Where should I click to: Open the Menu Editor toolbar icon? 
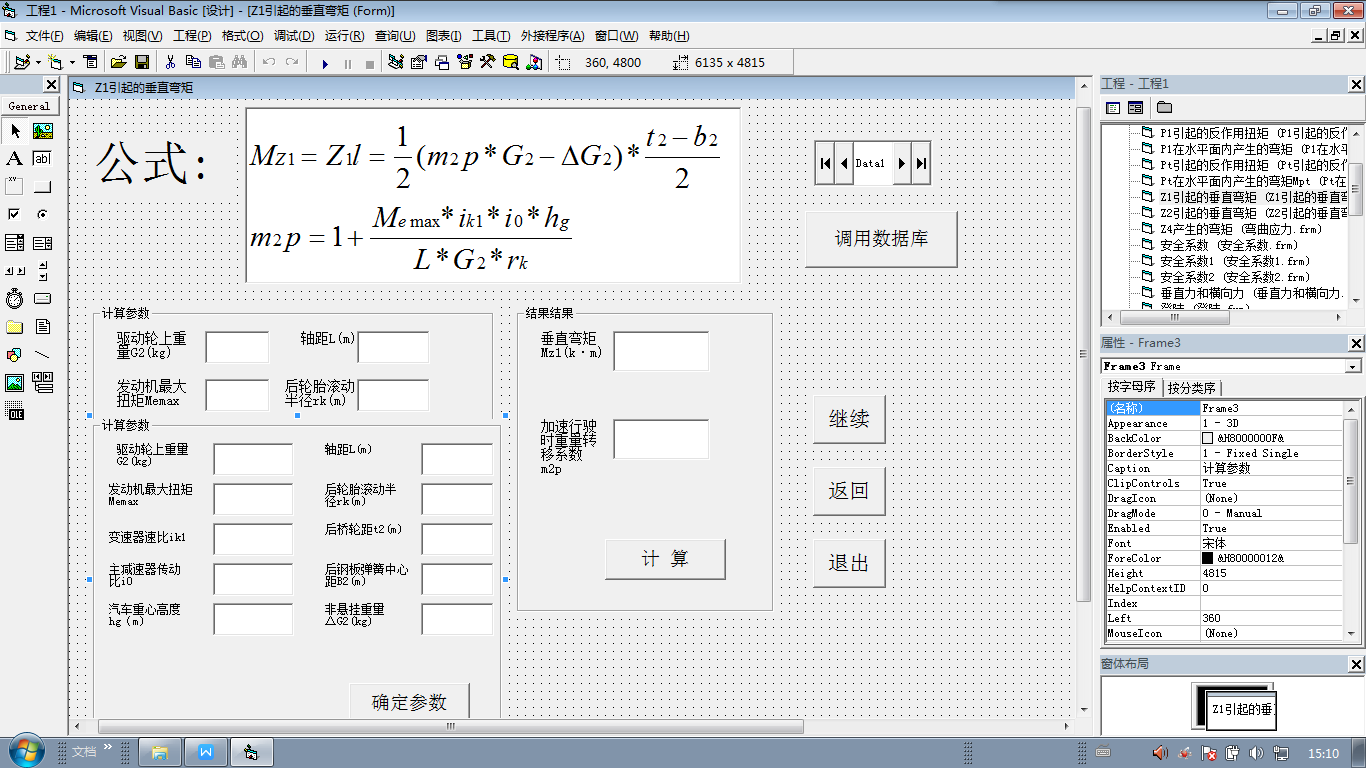click(x=91, y=62)
